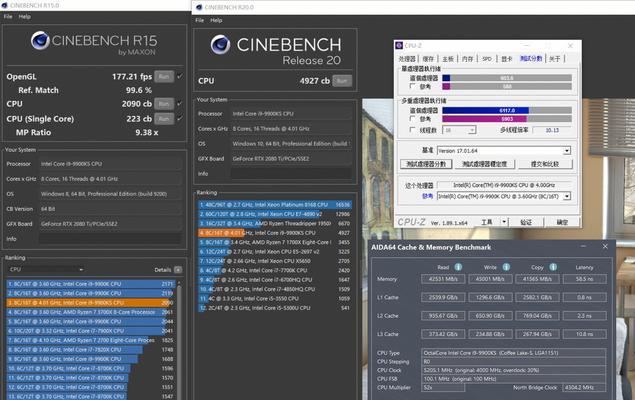This screenshot has height=400, width=635.
Task: Switch to the 关于 tab in CPU-Z
Action: click(x=554, y=59)
